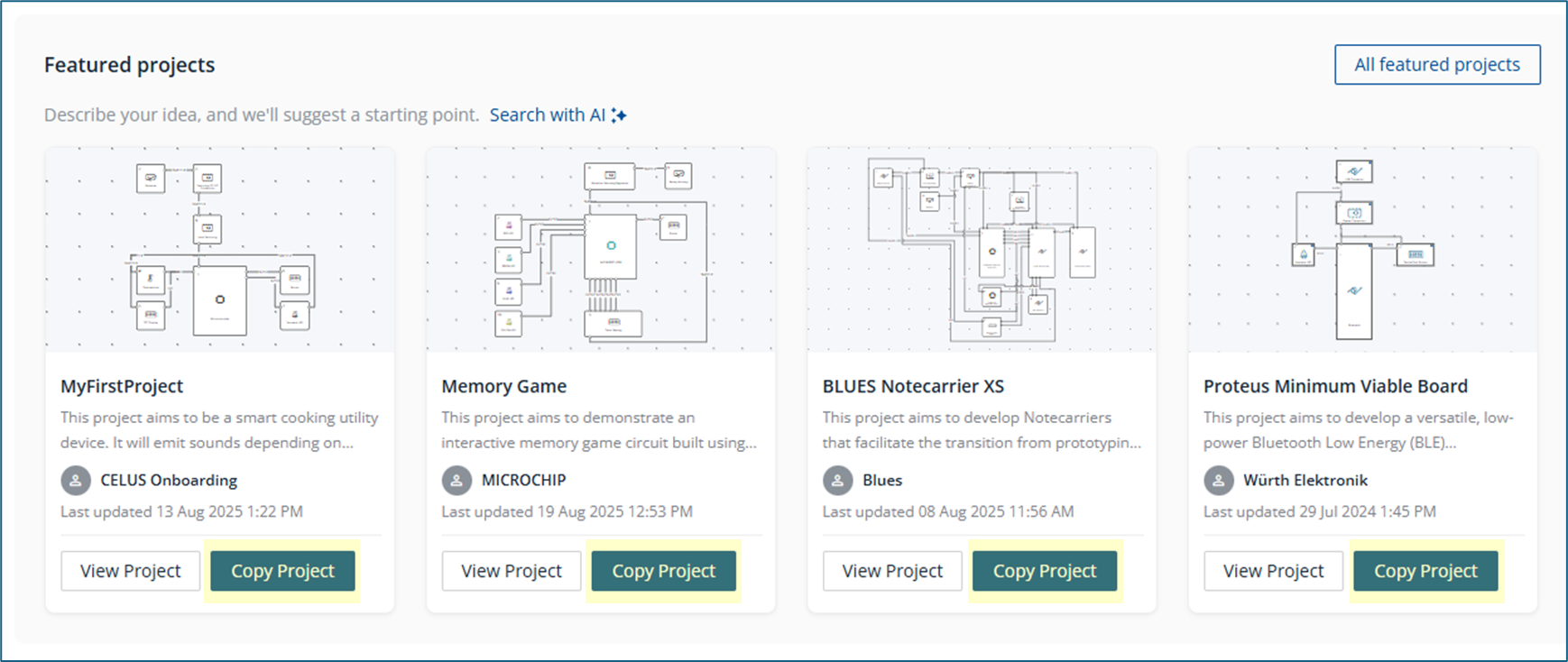The height and width of the screenshot is (662, 1568).
Task: View the MyFirstProject project
Action: [131, 571]
